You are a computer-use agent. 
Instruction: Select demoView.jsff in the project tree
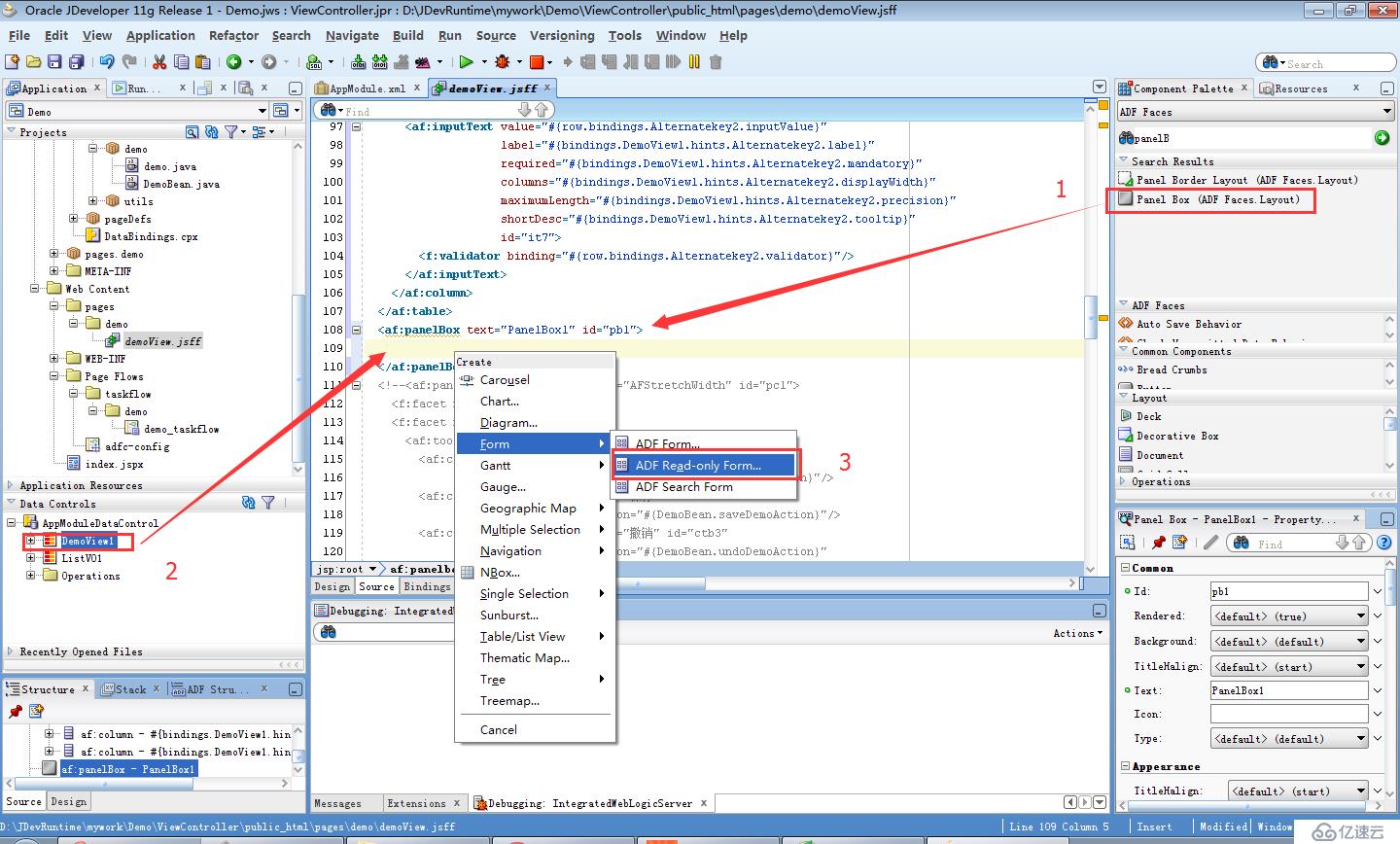[154, 341]
